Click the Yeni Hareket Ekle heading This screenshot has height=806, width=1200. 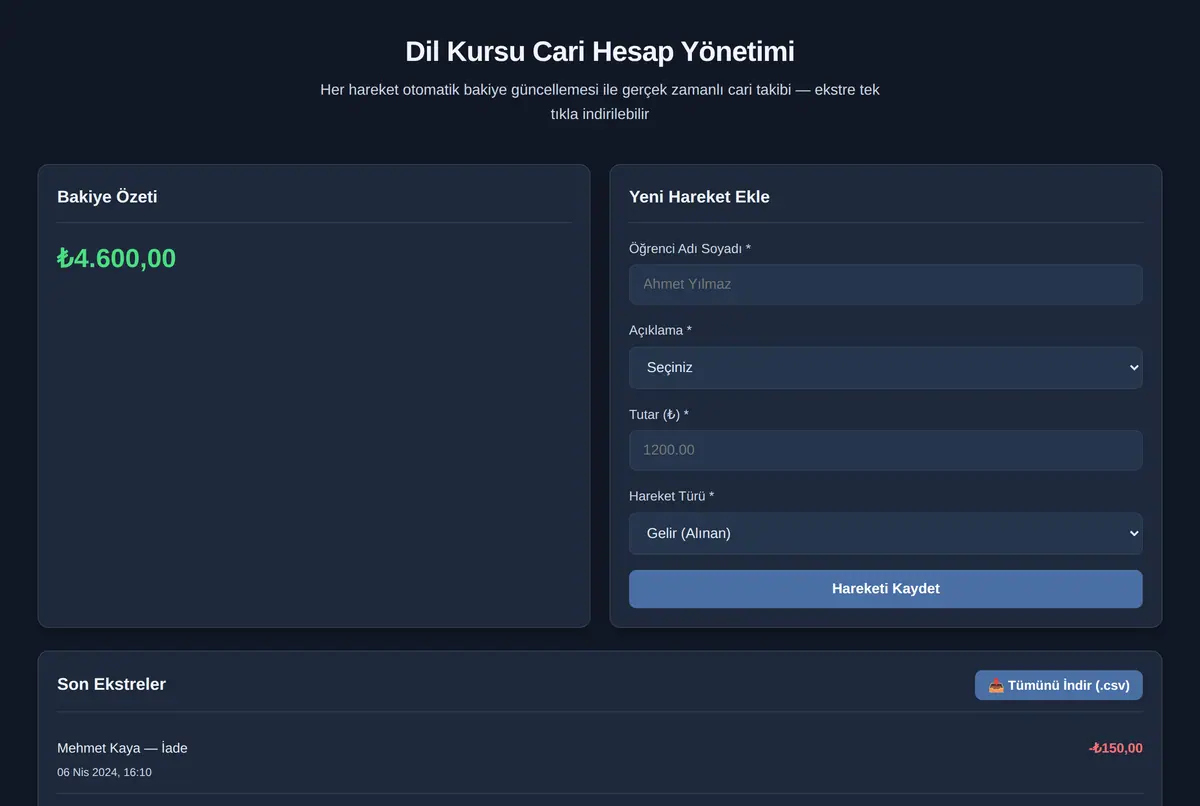[699, 197]
